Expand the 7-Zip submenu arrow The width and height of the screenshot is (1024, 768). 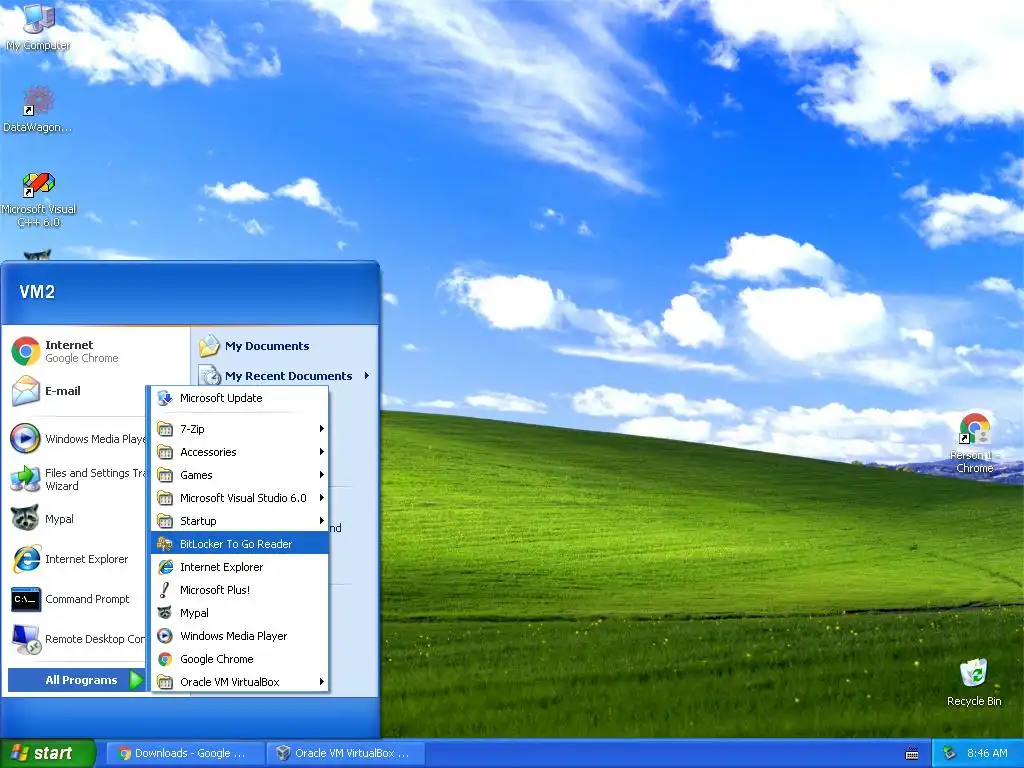pyautogui.click(x=321, y=428)
